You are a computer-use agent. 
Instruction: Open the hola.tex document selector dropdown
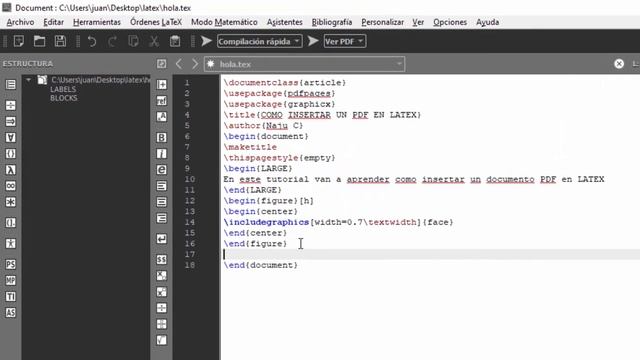pyautogui.click(x=304, y=64)
